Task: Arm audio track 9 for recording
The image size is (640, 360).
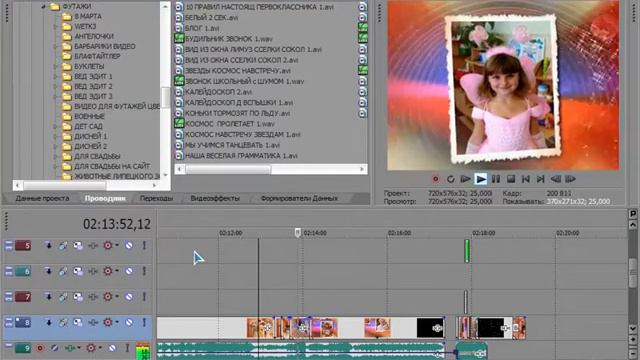Action: [40, 348]
